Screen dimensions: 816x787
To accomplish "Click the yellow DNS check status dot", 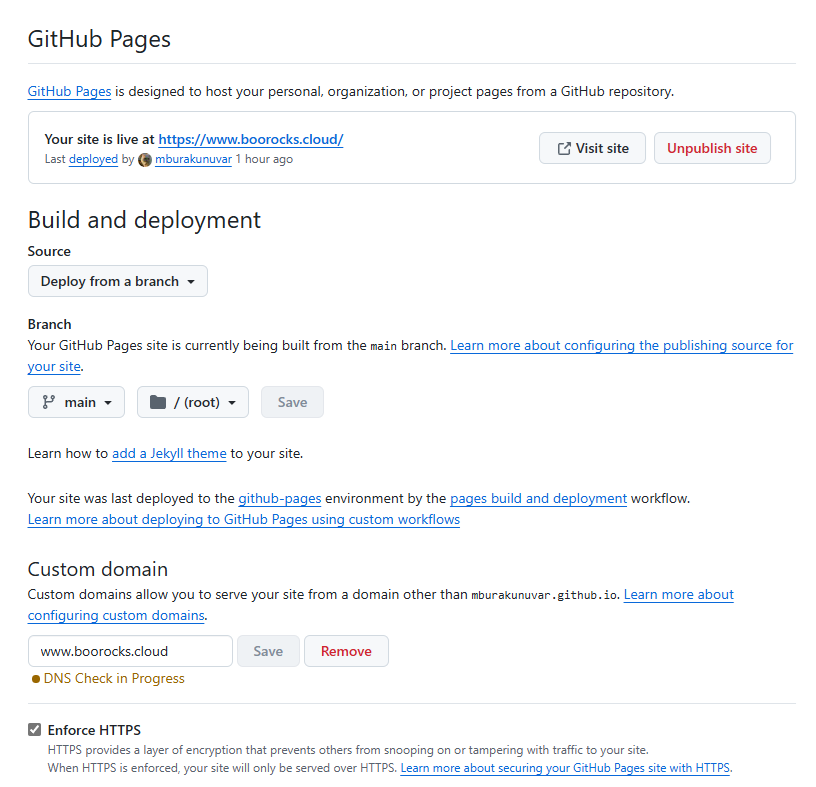I will coord(34,678).
